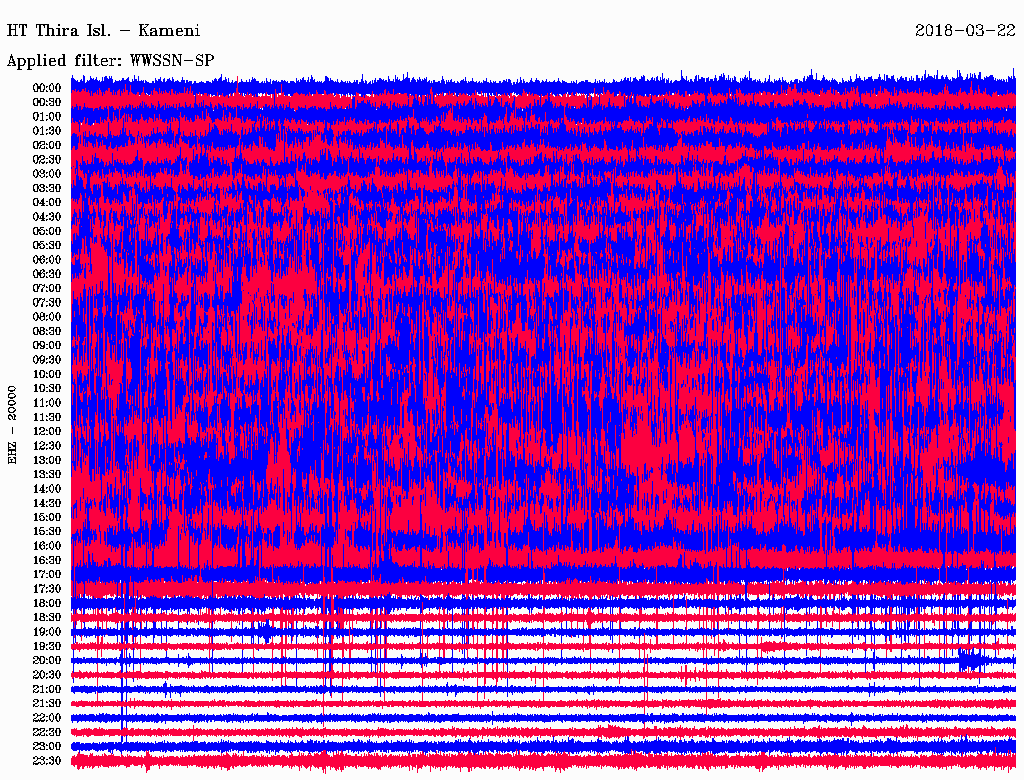Click the 09:30 time label
The height and width of the screenshot is (780, 1024).
47,360
